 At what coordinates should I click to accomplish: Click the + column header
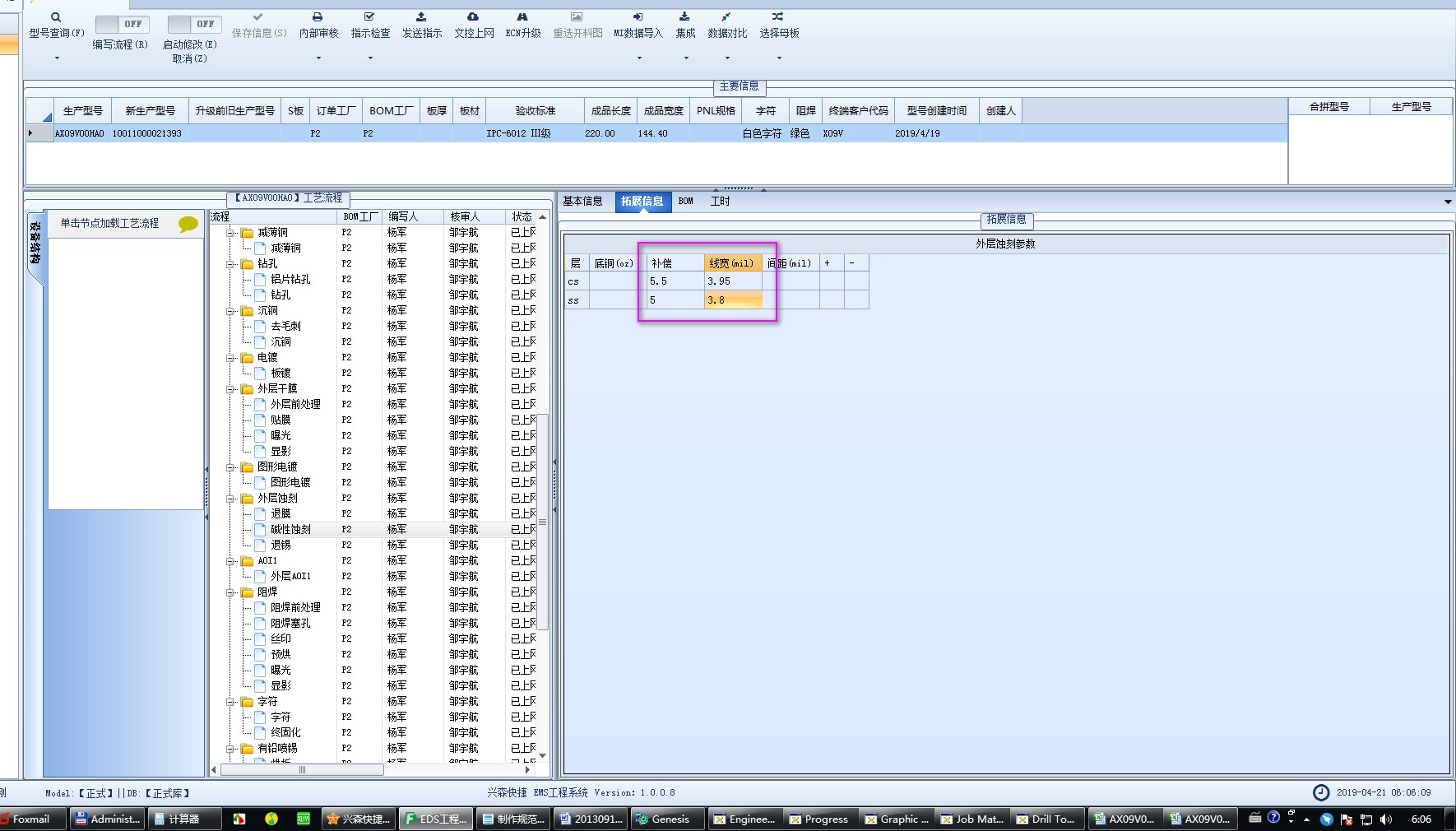832,263
